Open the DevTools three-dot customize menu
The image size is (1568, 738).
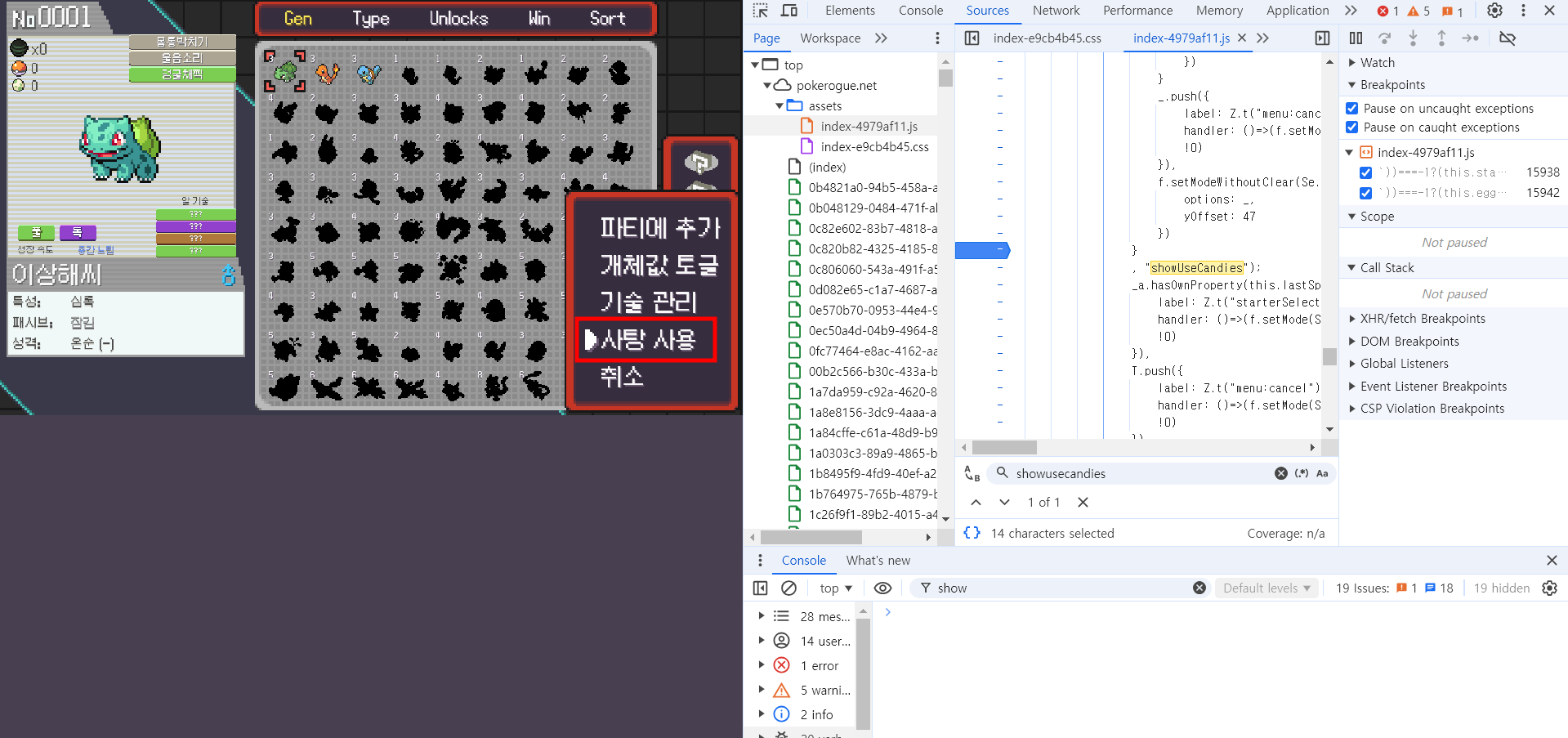[1523, 11]
